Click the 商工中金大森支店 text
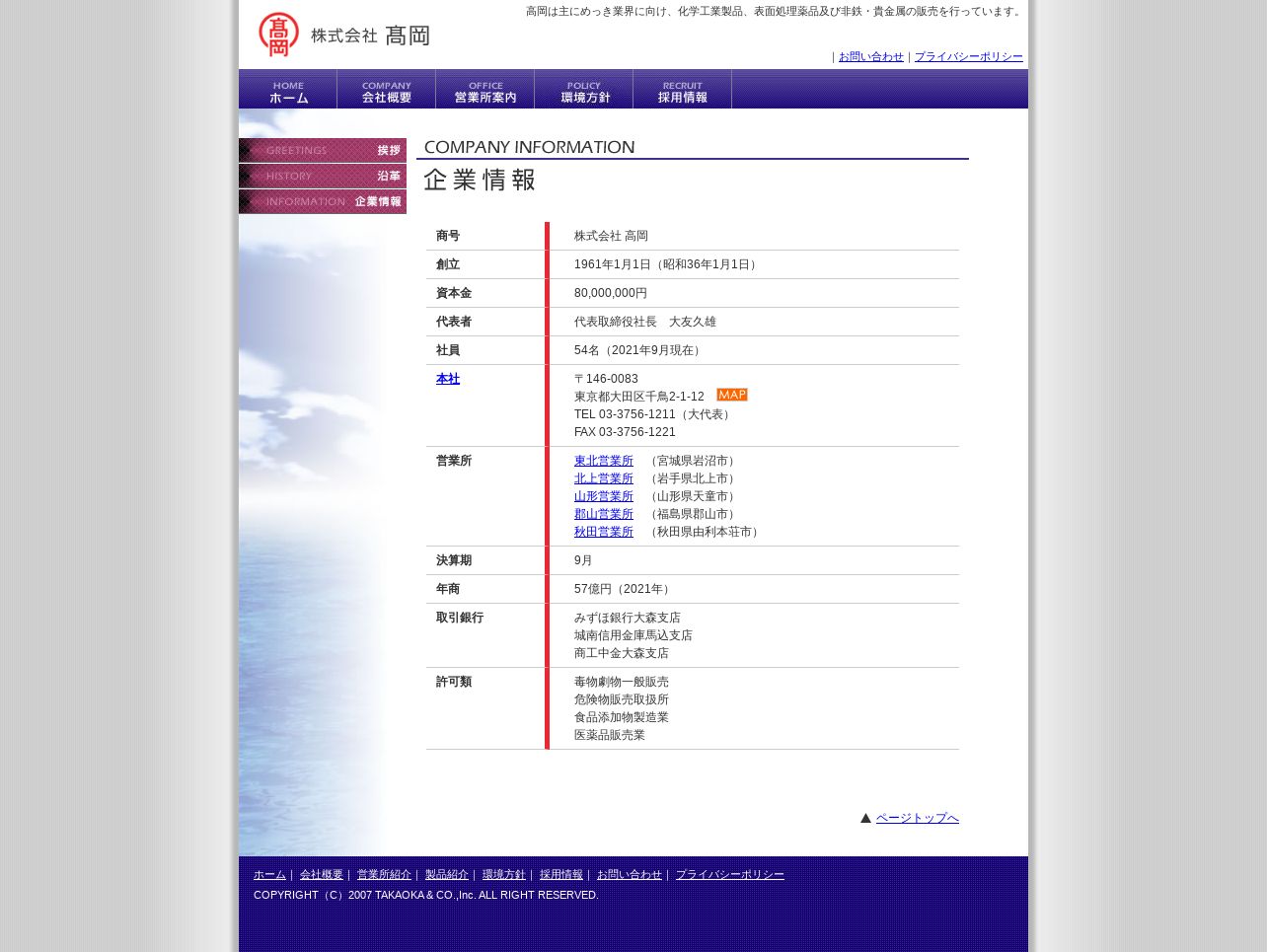The image size is (1267, 952). (622, 653)
